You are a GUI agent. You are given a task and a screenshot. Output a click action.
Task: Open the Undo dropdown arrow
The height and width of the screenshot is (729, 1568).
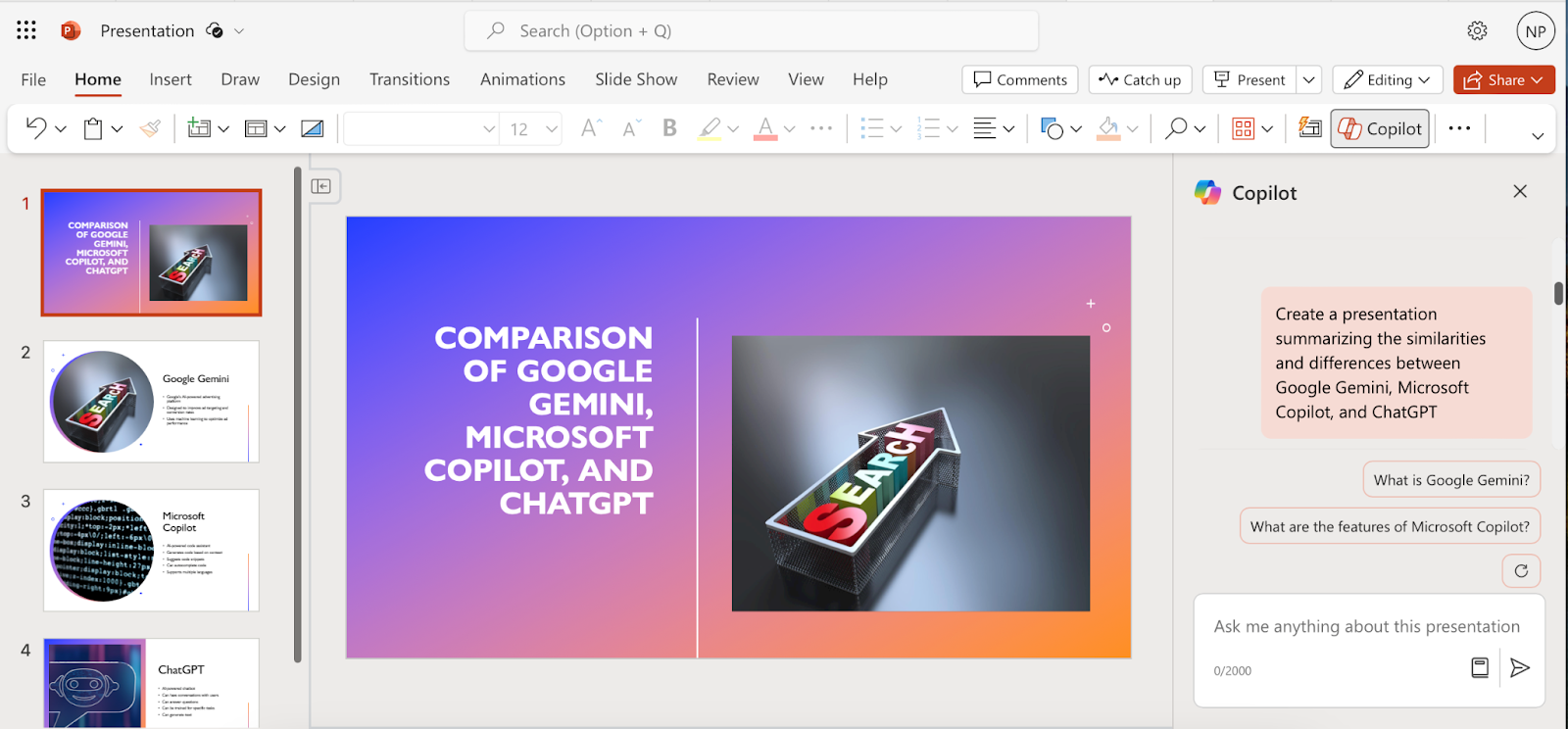click(x=61, y=129)
